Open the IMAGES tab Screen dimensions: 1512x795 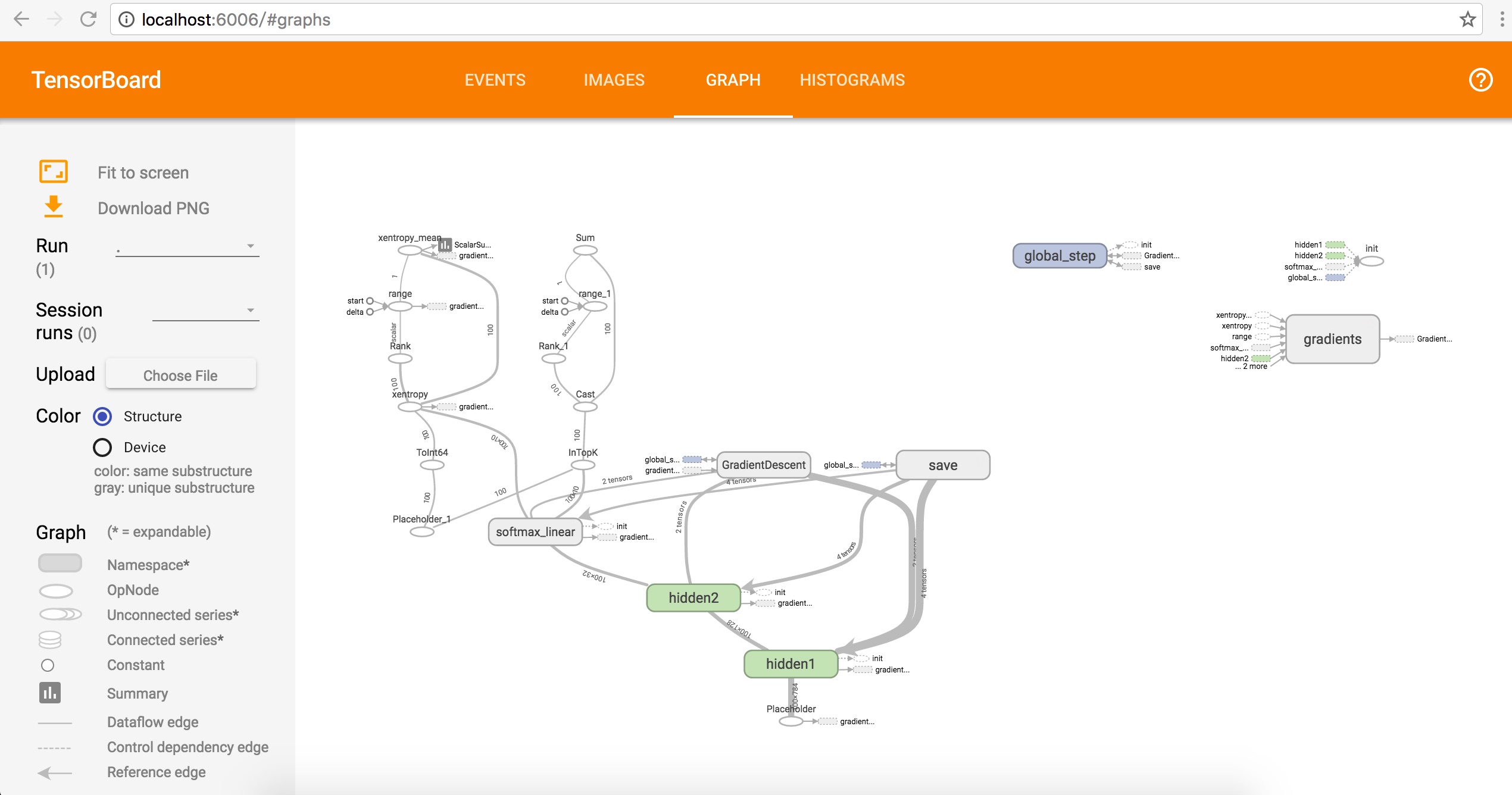(614, 80)
